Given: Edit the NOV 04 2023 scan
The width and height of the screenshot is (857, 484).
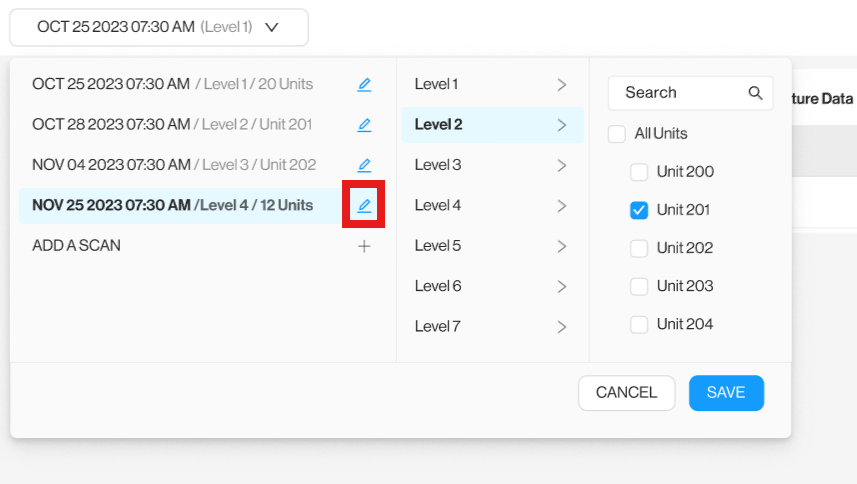Looking at the screenshot, I should pos(364,165).
